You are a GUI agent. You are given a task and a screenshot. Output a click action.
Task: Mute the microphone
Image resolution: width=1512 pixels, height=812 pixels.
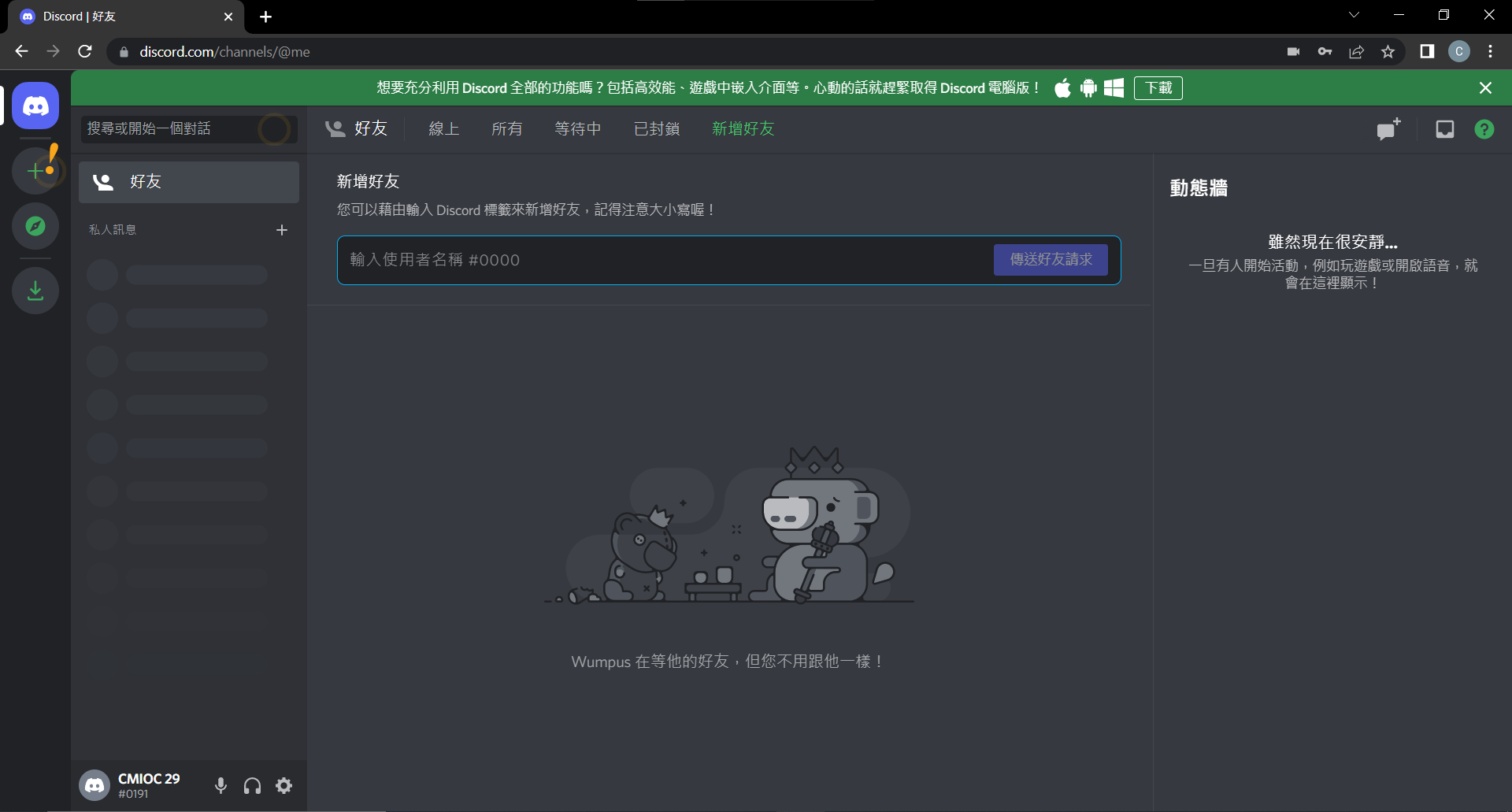point(221,785)
